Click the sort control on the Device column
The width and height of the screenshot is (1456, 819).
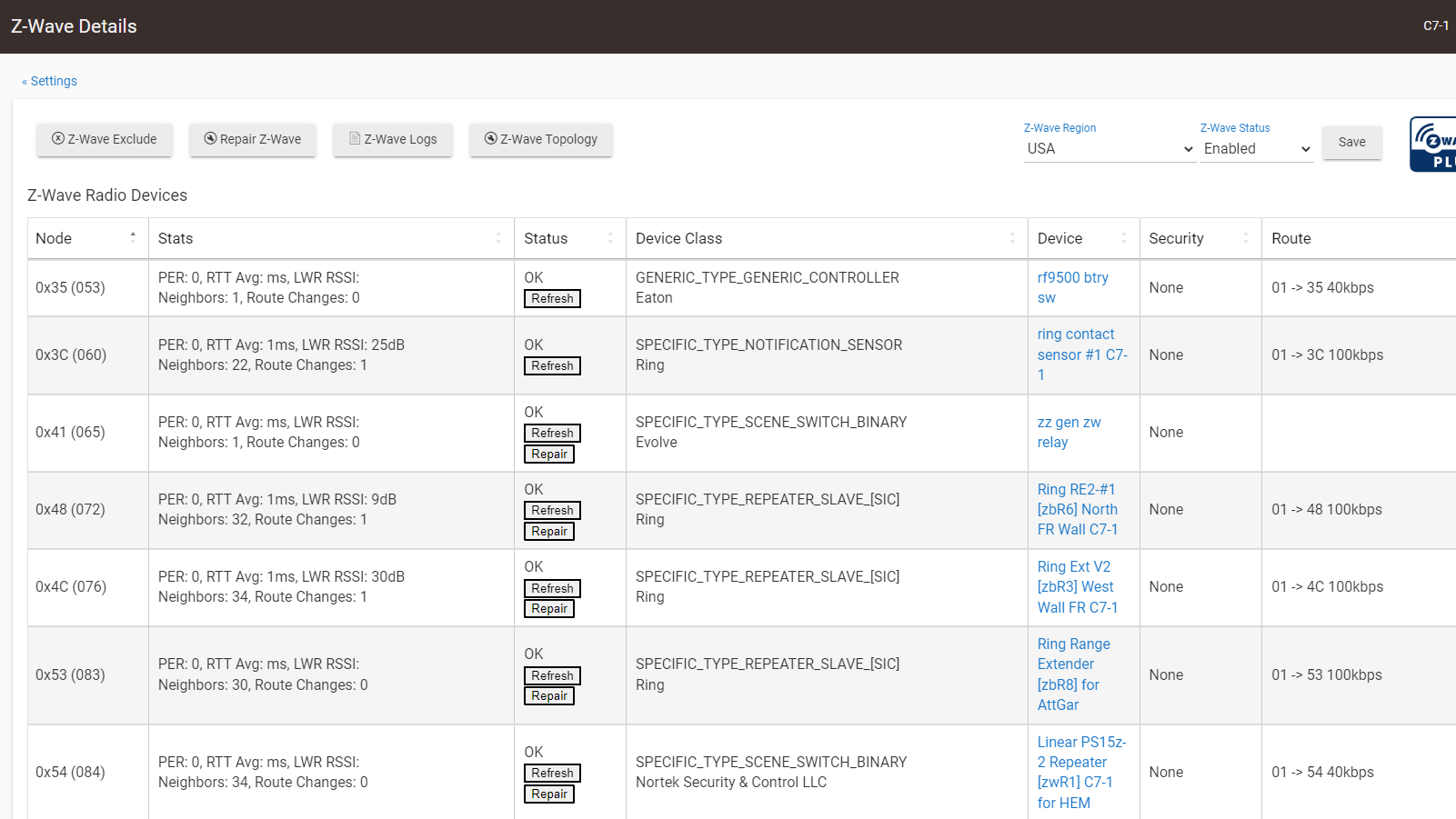1125,237
